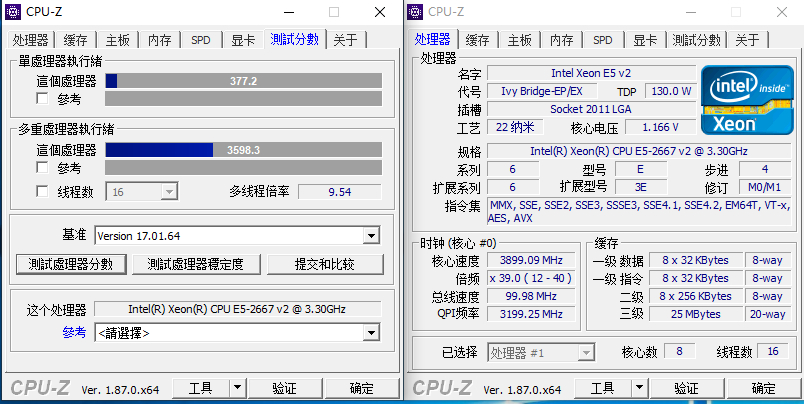This screenshot has height=404, width=804.
Task: Open 内存 tab in left window
Action: [x=159, y=40]
